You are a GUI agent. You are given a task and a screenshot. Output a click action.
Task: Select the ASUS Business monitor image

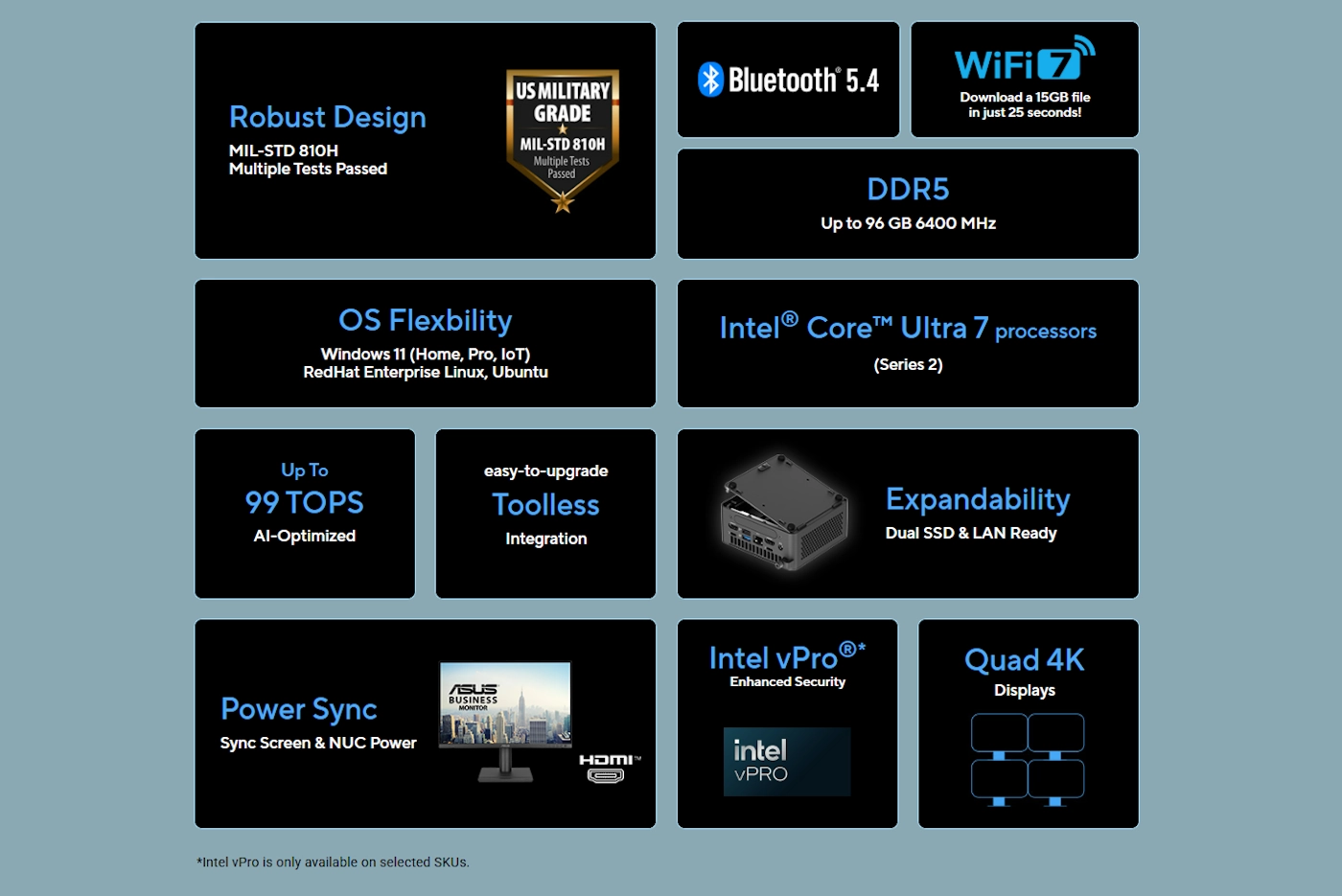click(505, 721)
